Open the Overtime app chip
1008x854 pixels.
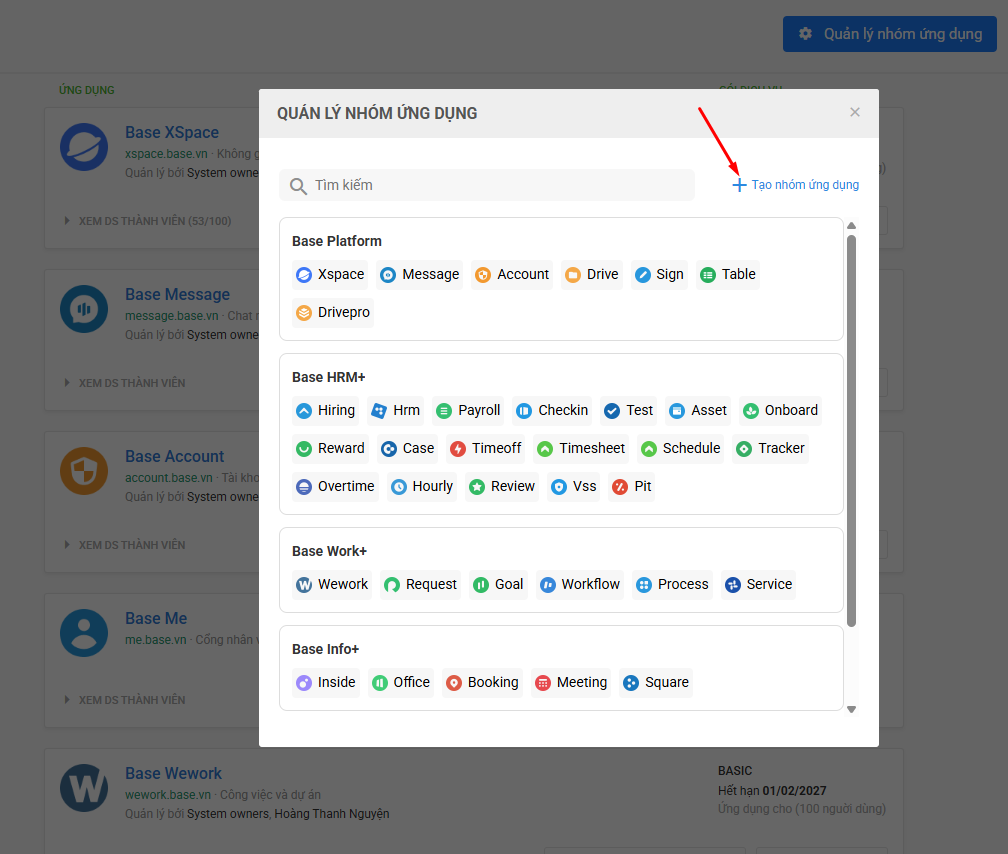(x=335, y=486)
